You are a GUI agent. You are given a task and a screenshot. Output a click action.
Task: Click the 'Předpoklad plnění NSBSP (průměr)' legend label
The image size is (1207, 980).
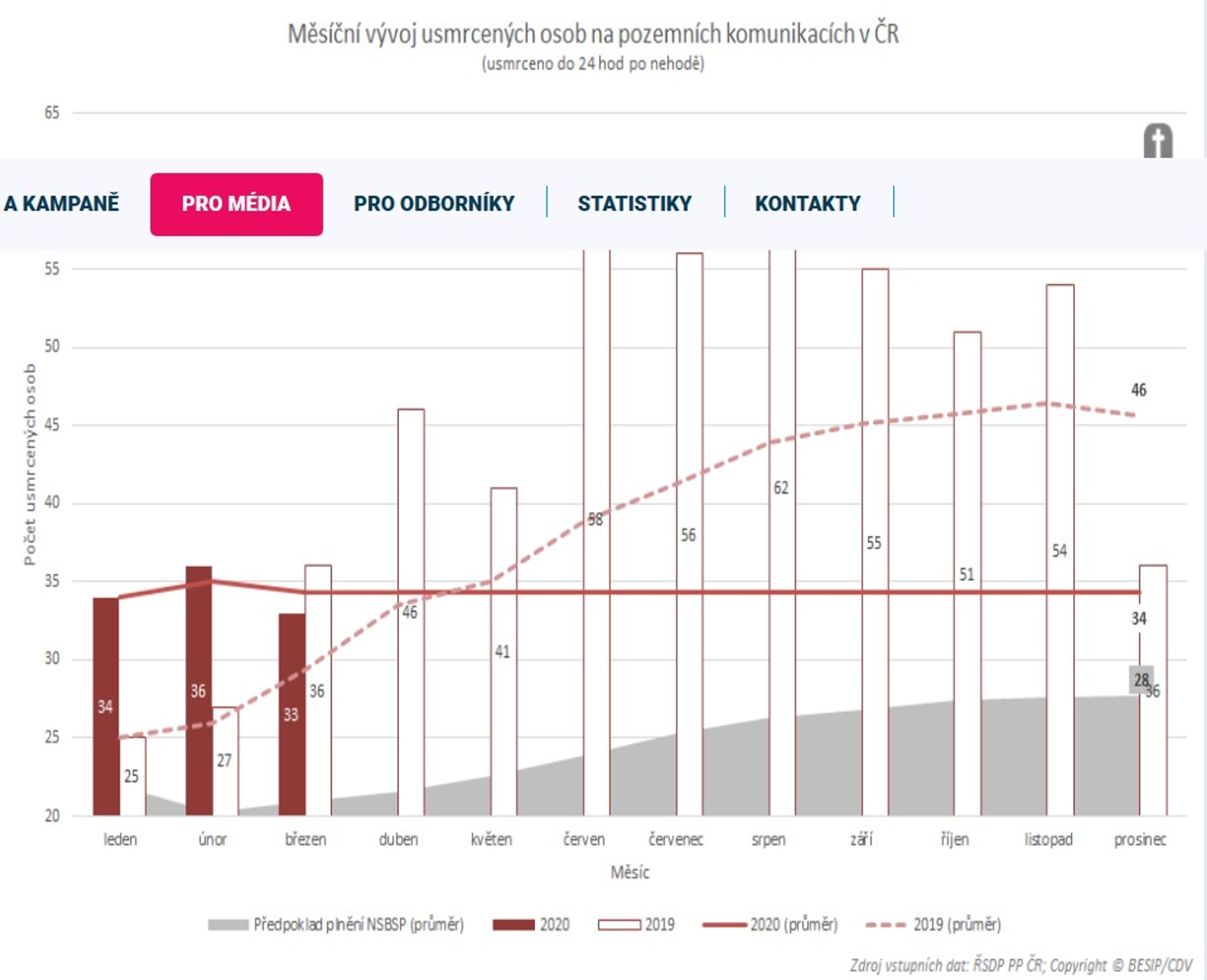[358, 925]
